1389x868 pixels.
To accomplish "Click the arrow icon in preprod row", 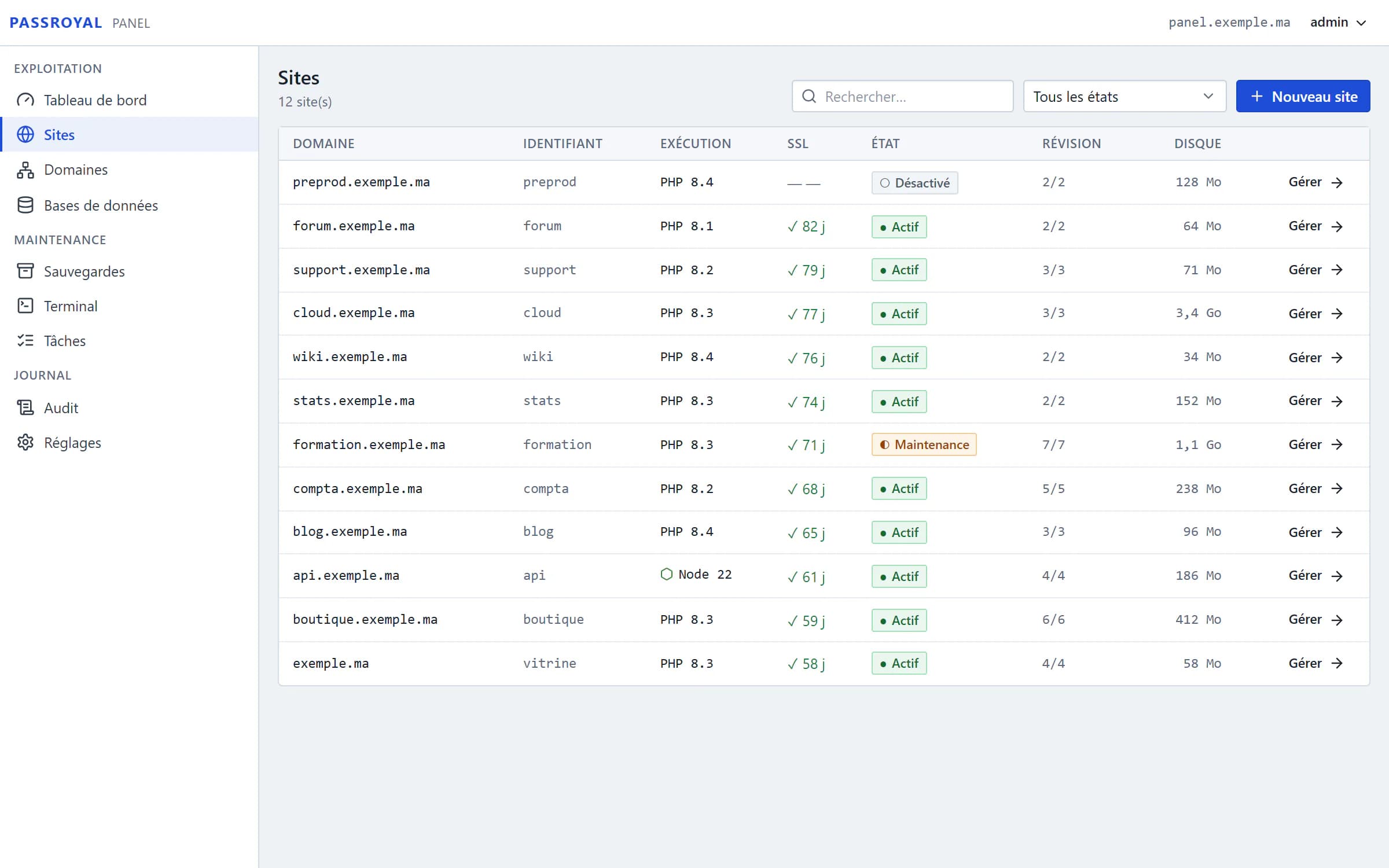I will click(x=1337, y=183).
